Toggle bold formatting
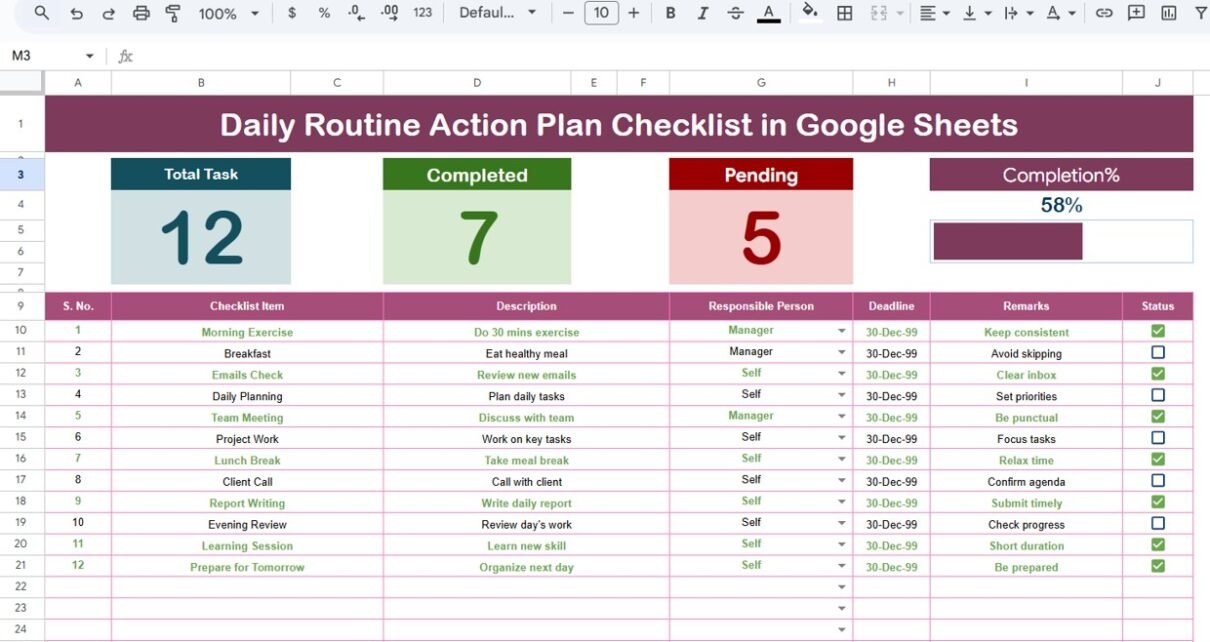The width and height of the screenshot is (1210, 642). tap(670, 13)
